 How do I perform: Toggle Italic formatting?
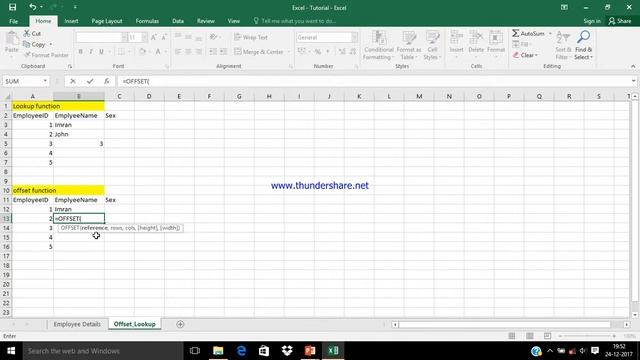pos(91,51)
